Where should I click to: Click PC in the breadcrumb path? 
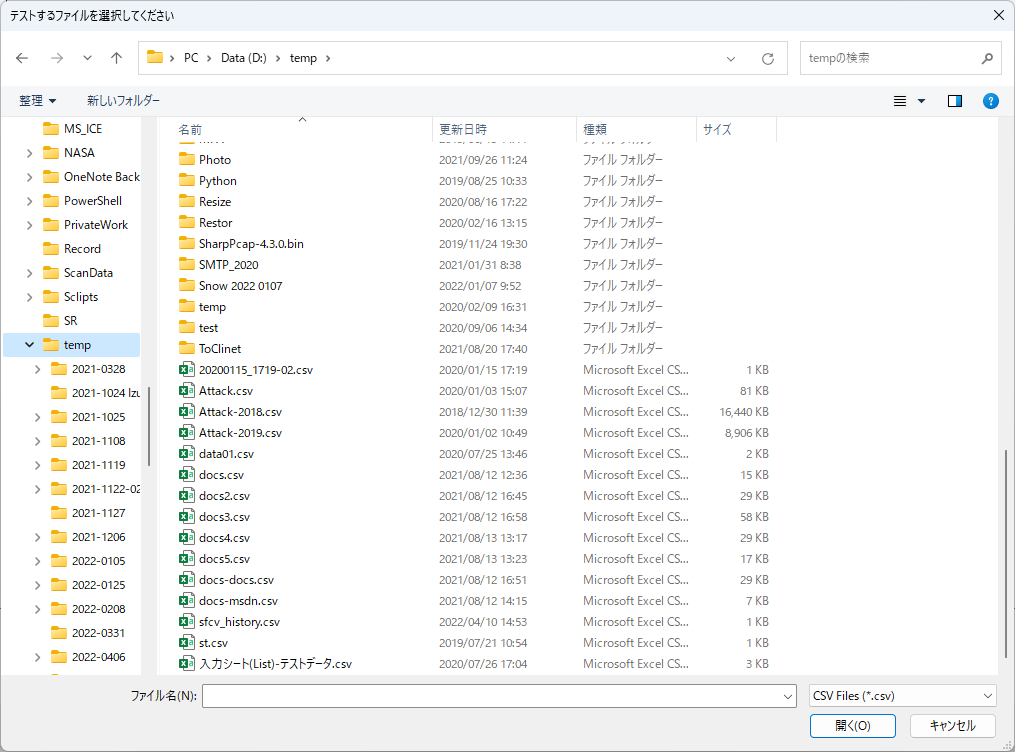[x=191, y=58]
